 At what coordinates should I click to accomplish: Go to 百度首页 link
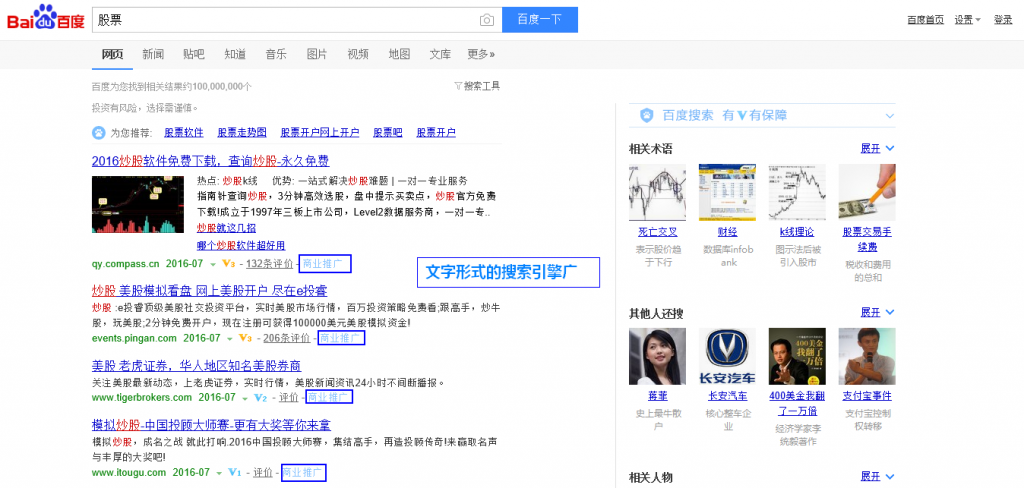point(925,20)
